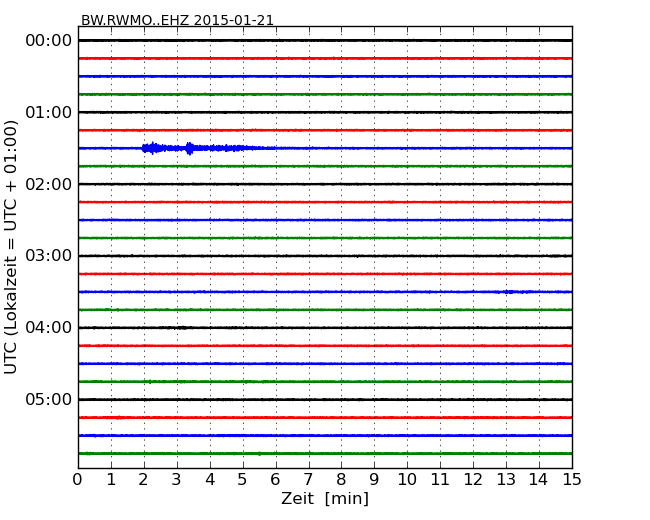Click the UTC Lokalzeit vertical axis label

click(11, 248)
